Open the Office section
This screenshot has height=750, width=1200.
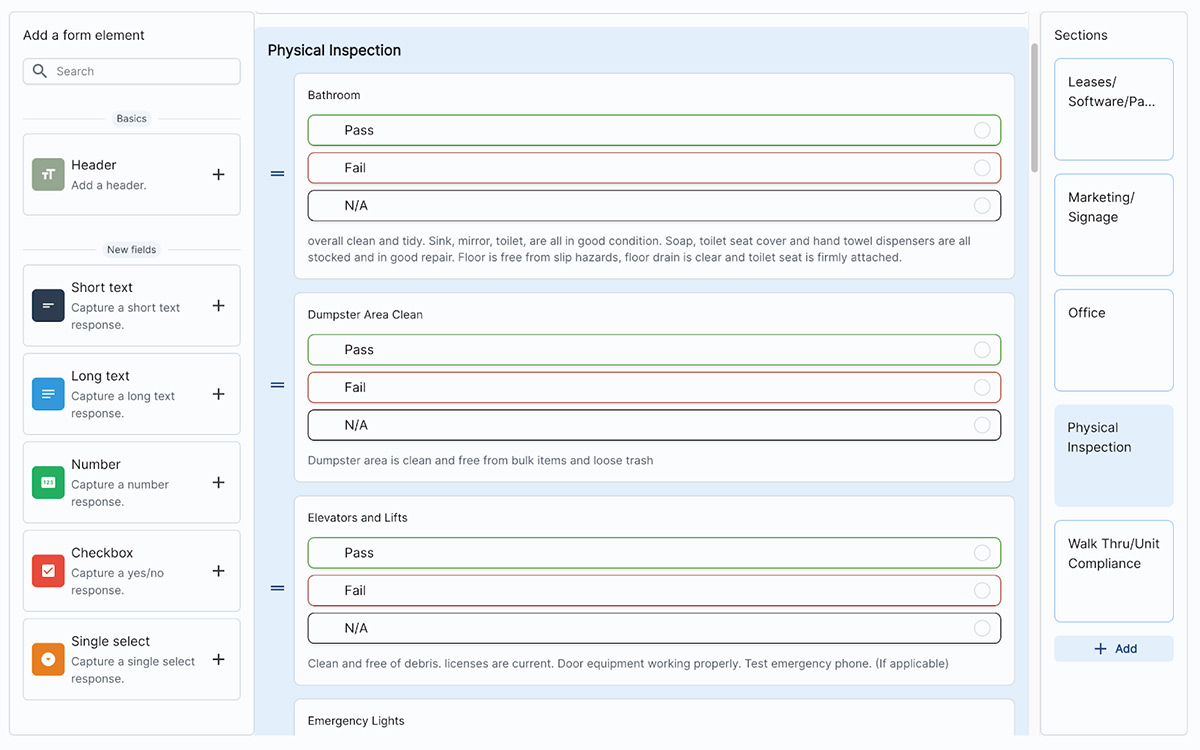tap(1113, 340)
